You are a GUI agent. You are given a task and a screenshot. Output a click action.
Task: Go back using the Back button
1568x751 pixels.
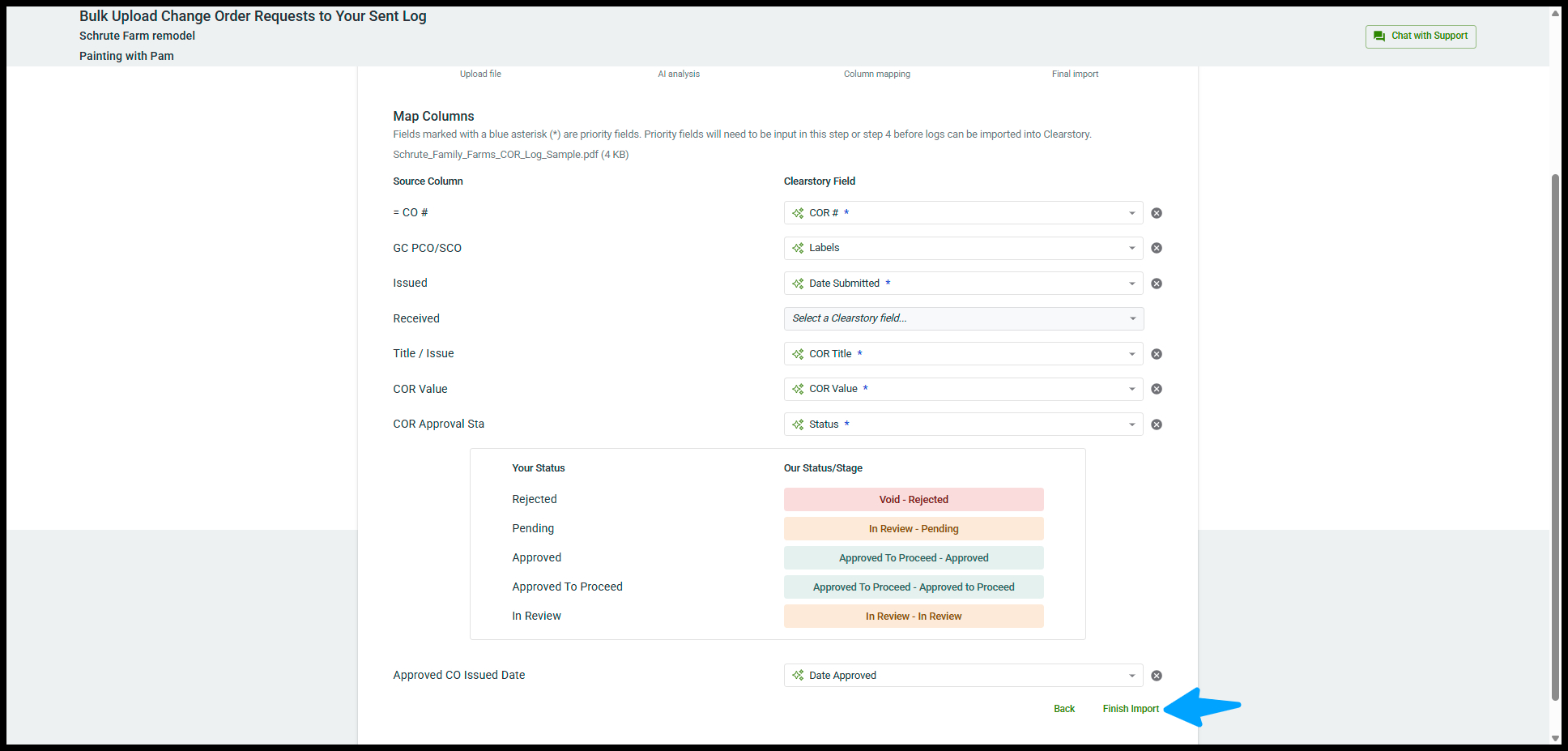pos(1064,709)
